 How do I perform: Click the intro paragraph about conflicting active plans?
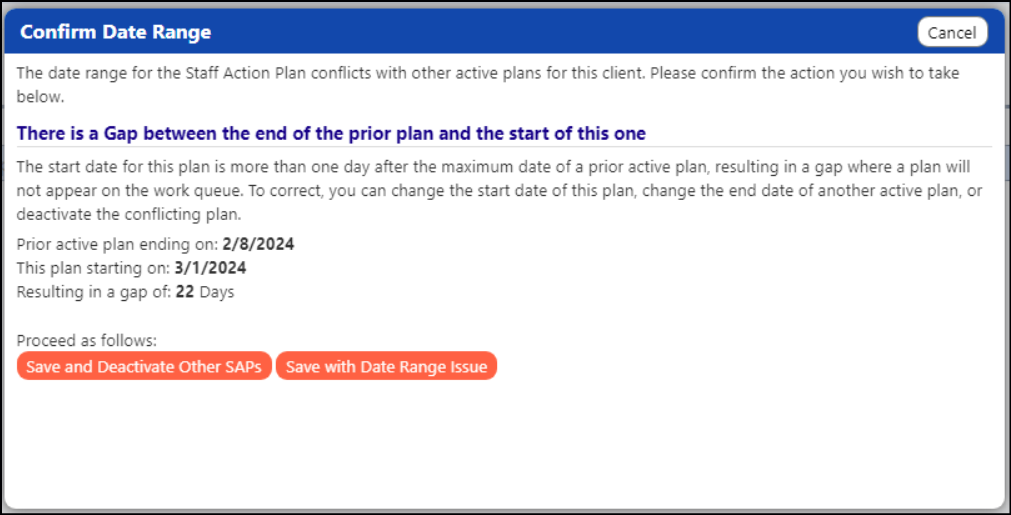(488, 86)
